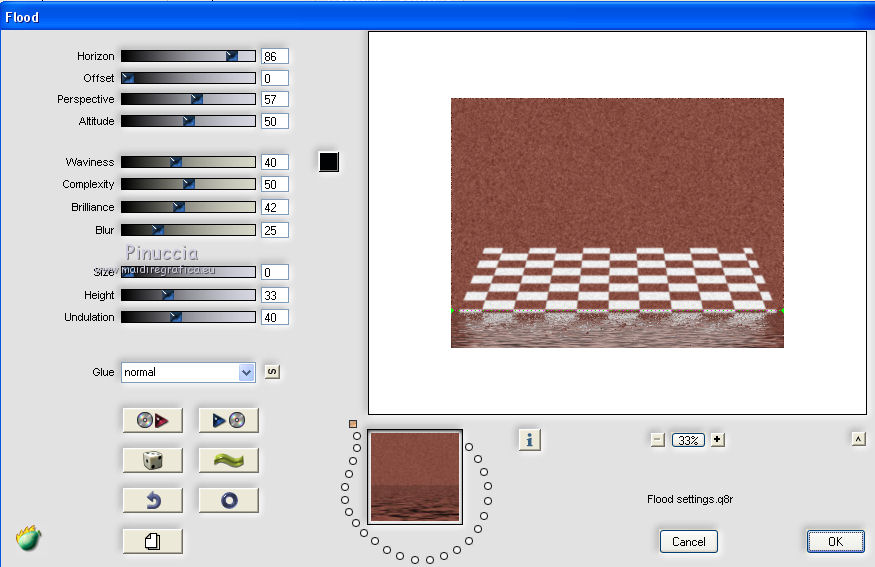Click the Perspective slider track

coord(188,99)
